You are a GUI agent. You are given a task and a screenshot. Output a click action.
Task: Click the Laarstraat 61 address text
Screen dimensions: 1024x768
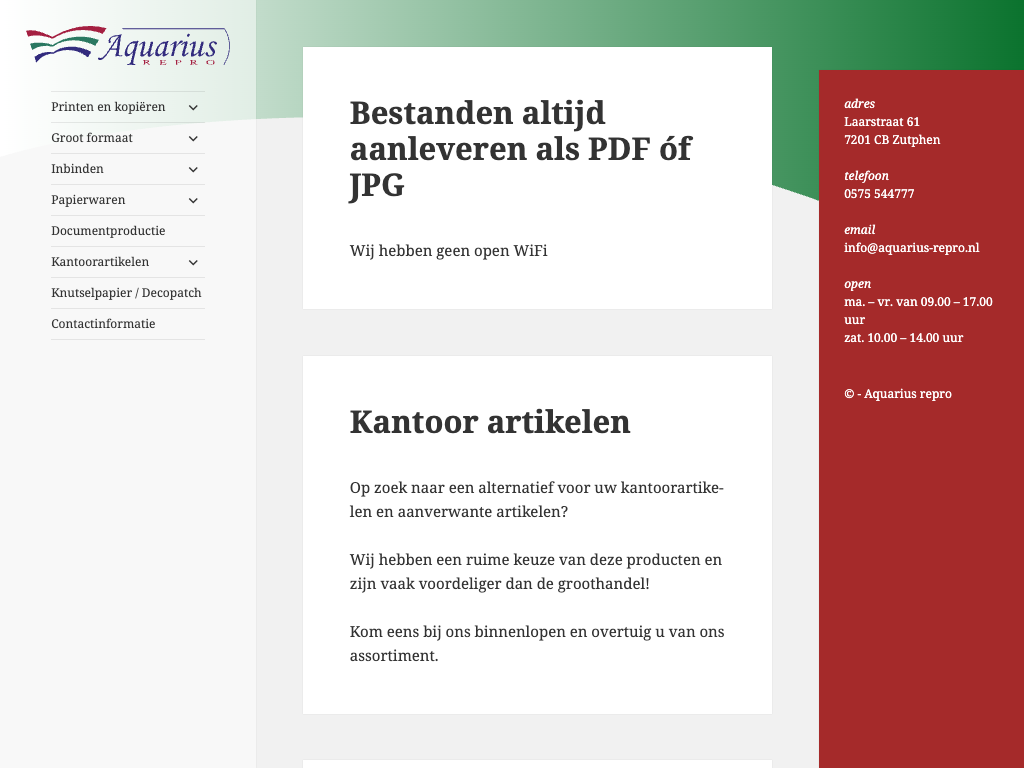click(x=882, y=122)
